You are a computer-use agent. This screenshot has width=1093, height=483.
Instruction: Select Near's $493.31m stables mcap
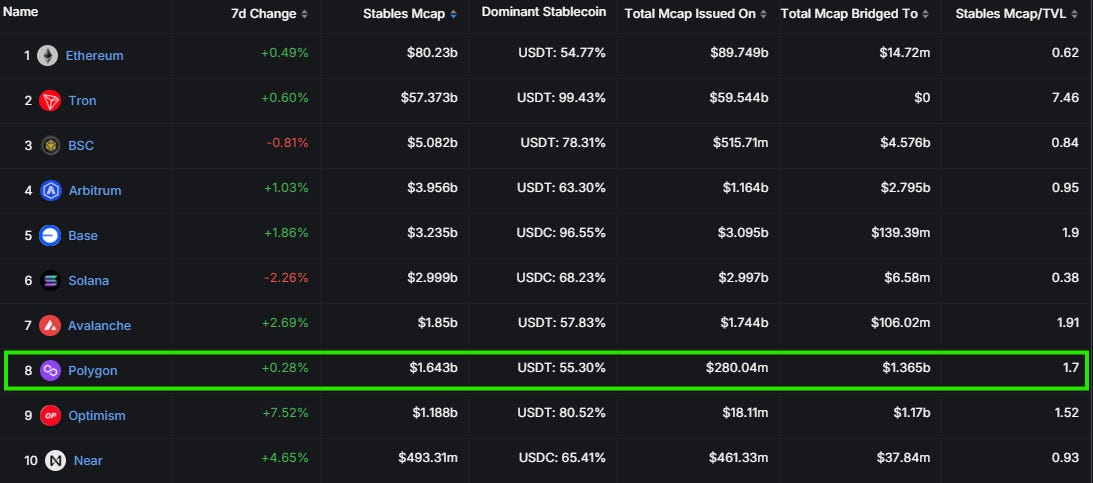pos(428,458)
